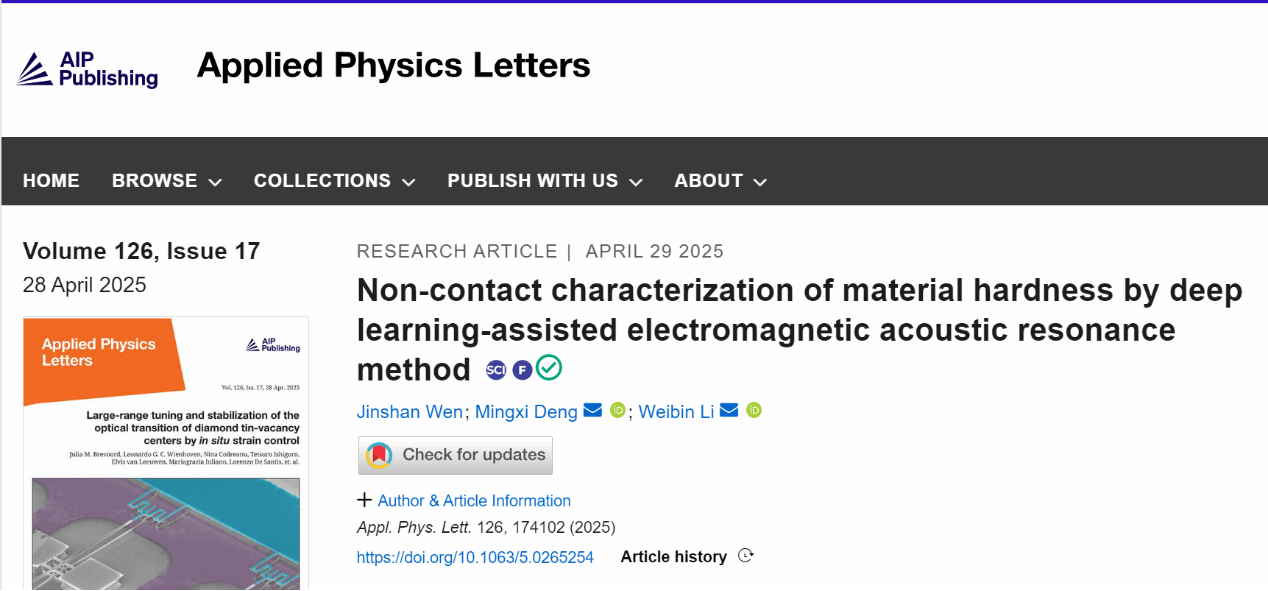1268x591 pixels.
Task: Open Mingxi Deng's ORCID iD icon
Action: (x=618, y=411)
